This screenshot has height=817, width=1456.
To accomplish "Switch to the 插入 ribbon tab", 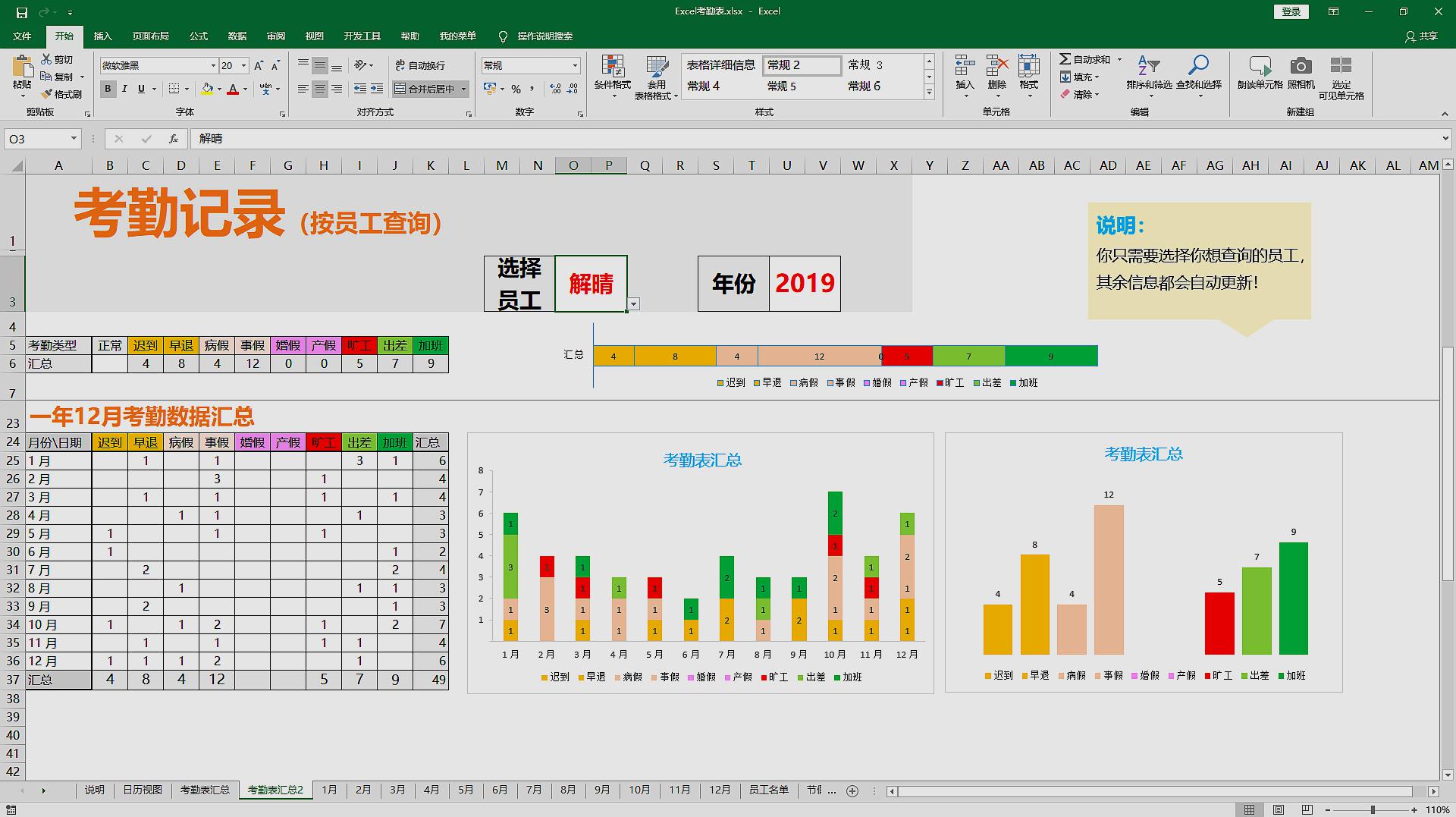I will coord(102,36).
